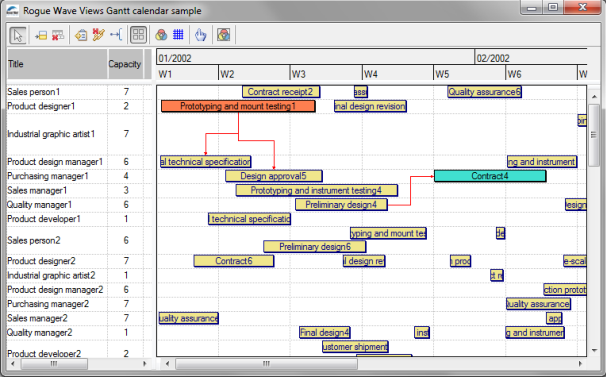This screenshot has height=381, width=606.
Task: Click the Title column header
Action: coord(57,64)
